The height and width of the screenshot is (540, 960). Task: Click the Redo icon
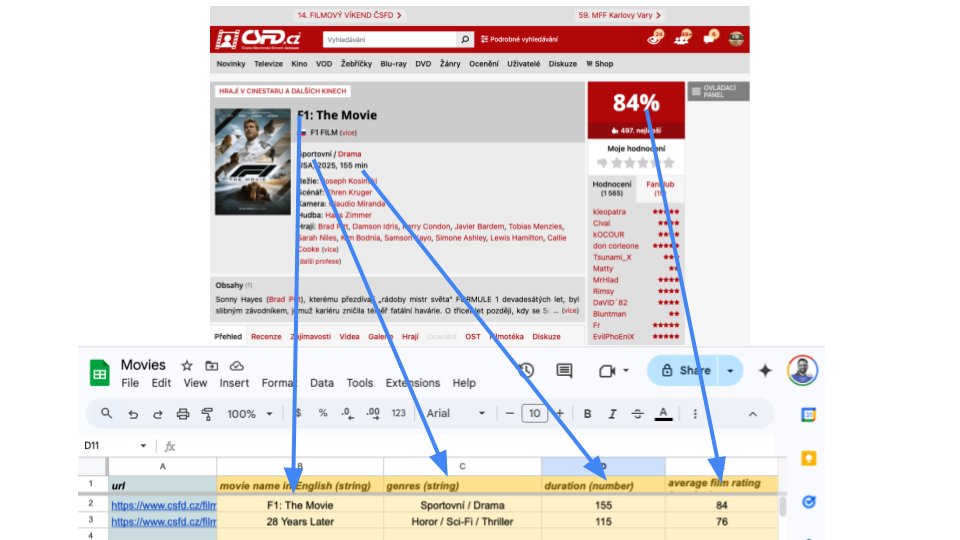pyautogui.click(x=157, y=414)
